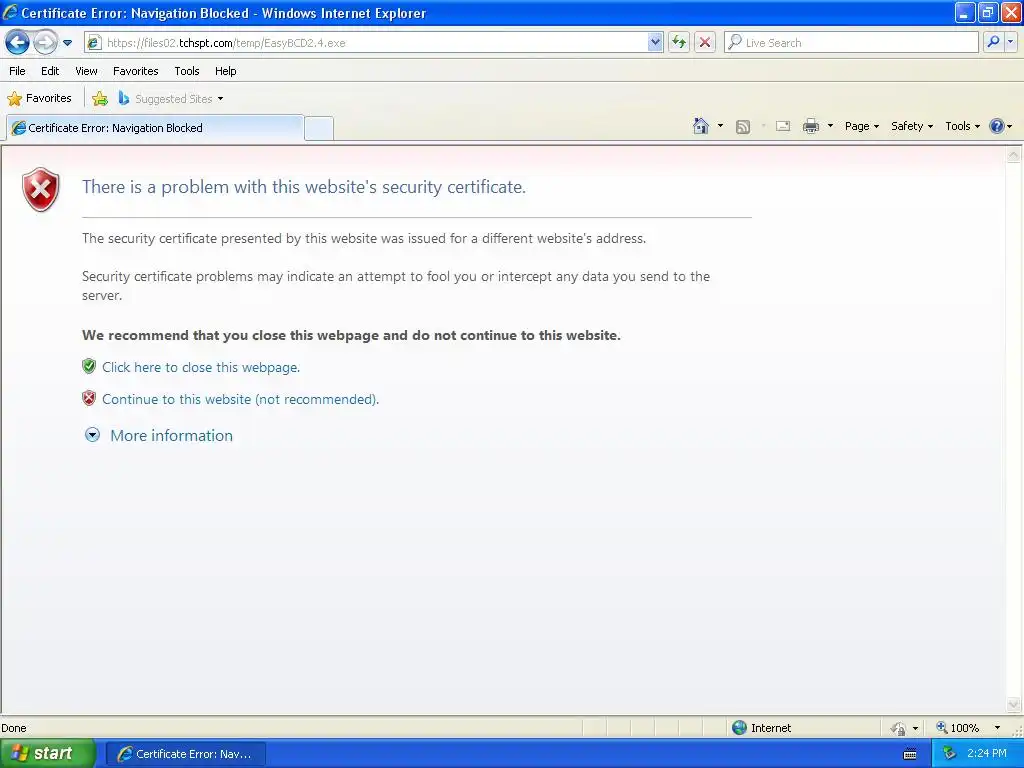Screen dimensions: 1024x768
Task: Open the View menu
Action: click(86, 71)
